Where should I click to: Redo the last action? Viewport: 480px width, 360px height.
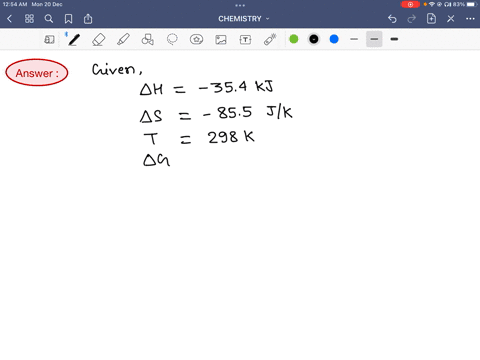pyautogui.click(x=412, y=19)
